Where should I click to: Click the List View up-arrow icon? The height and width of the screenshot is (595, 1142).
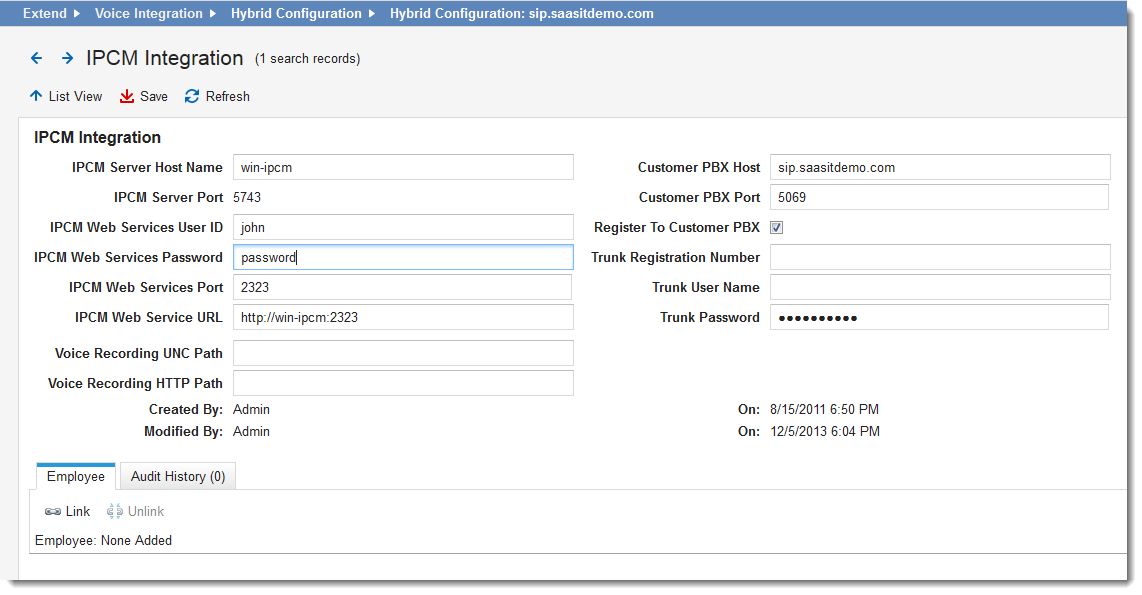point(36,97)
